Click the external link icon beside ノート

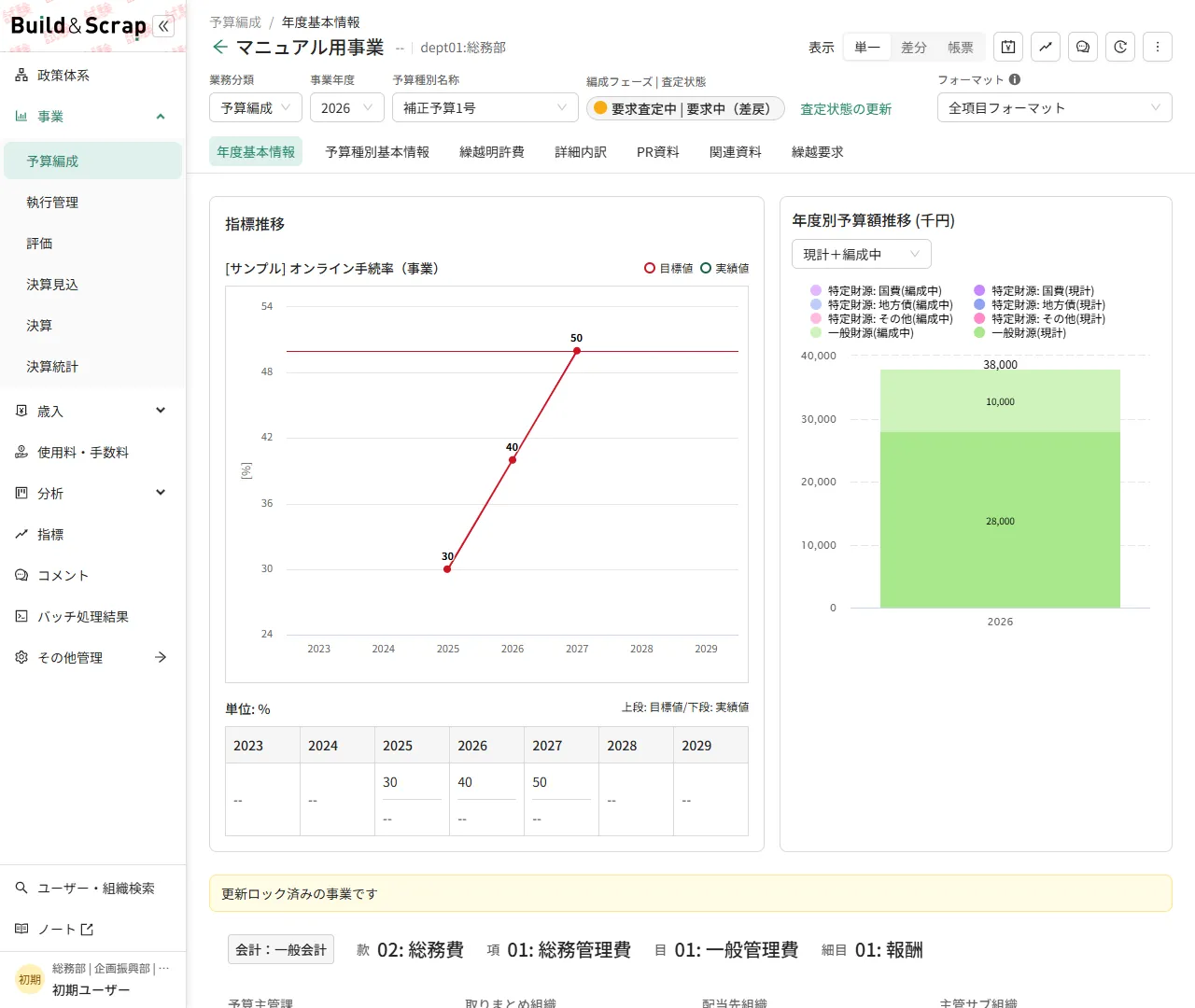(87, 930)
